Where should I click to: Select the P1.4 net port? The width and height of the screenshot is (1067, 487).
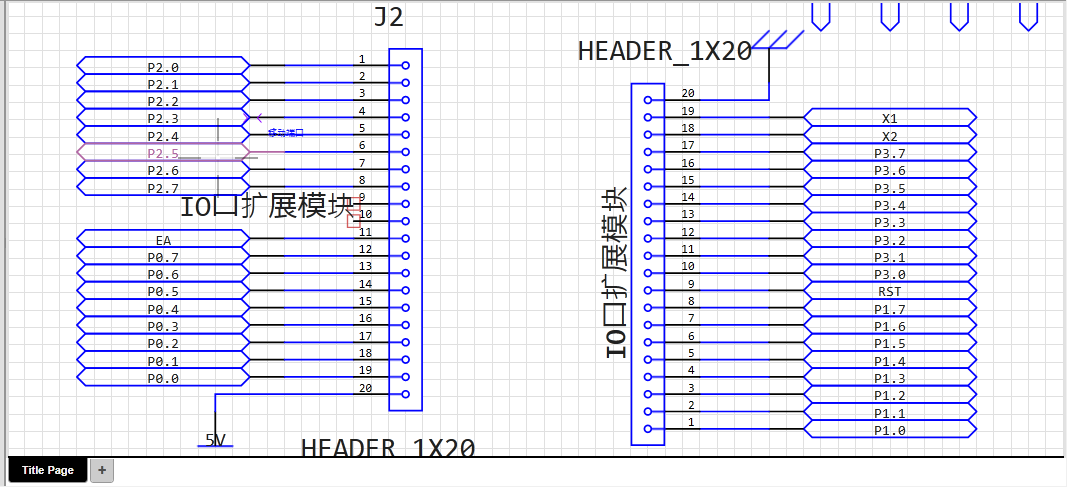tap(890, 360)
